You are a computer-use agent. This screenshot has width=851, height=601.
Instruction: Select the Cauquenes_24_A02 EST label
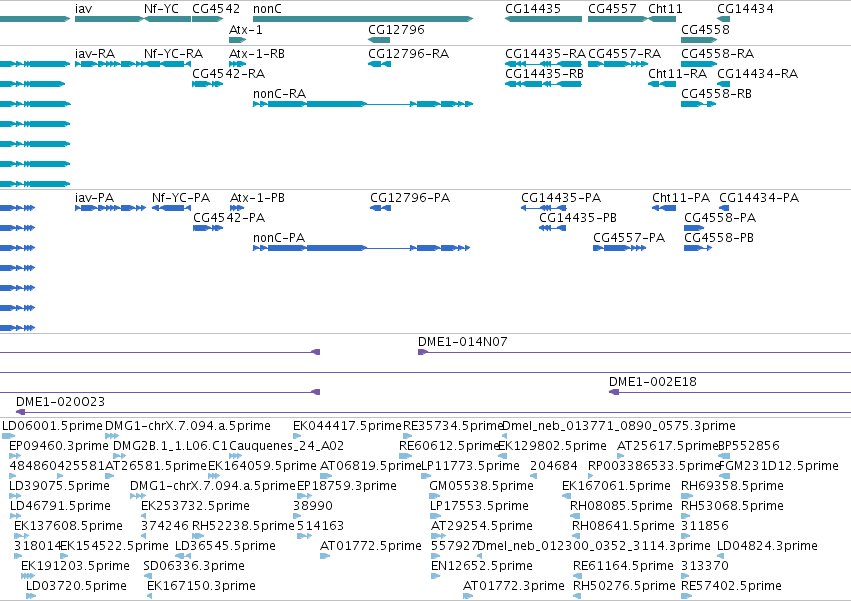coord(287,446)
